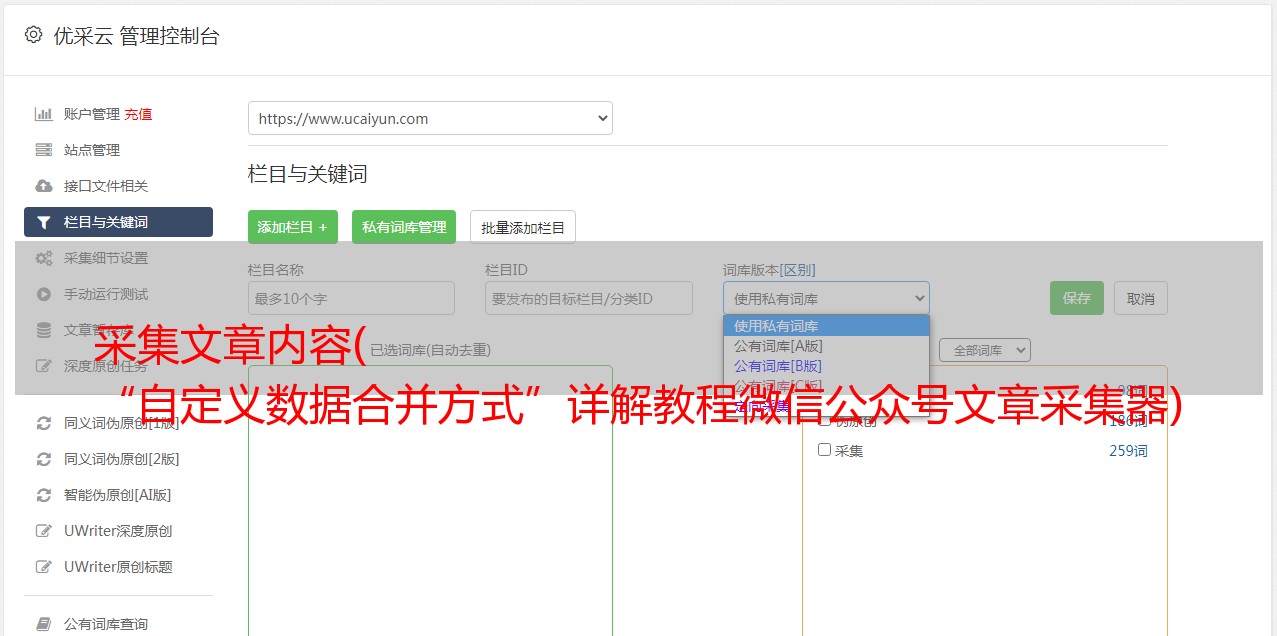Click the edit icon for UWriter深度原创
Viewport: 1277px width, 636px height.
(43, 531)
